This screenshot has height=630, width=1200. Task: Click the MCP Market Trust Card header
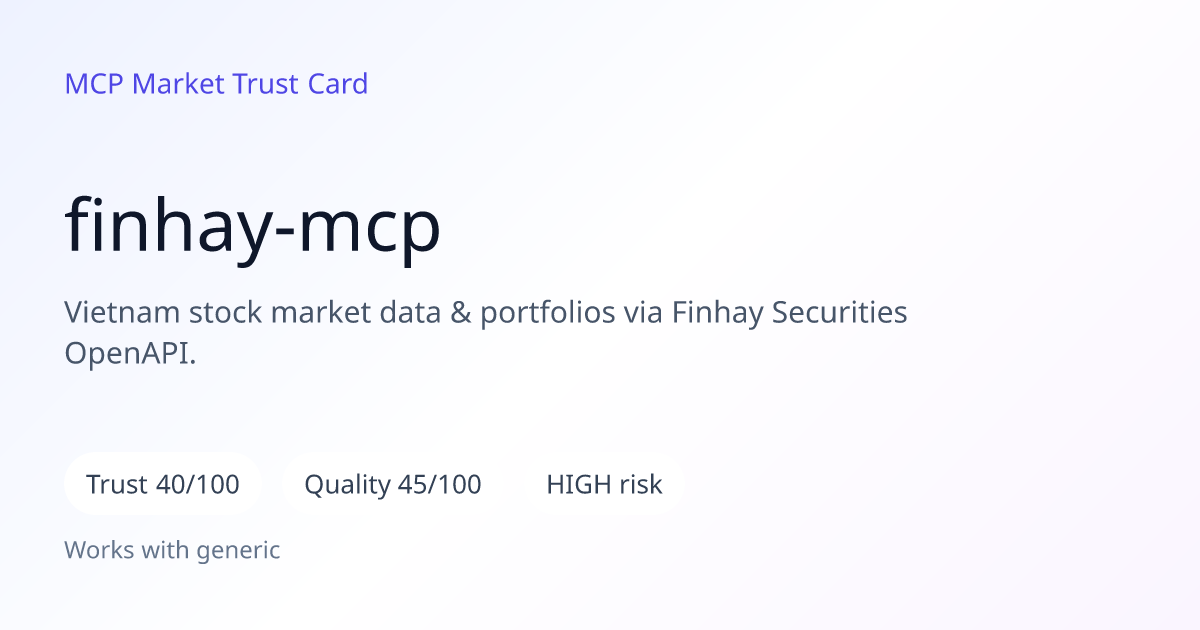(x=216, y=84)
